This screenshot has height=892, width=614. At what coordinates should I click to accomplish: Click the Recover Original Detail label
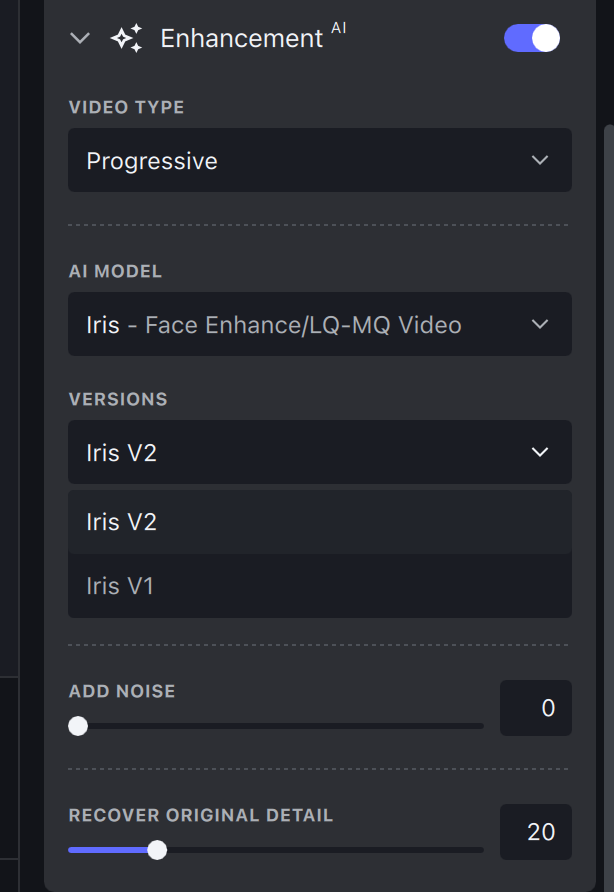pos(201,815)
